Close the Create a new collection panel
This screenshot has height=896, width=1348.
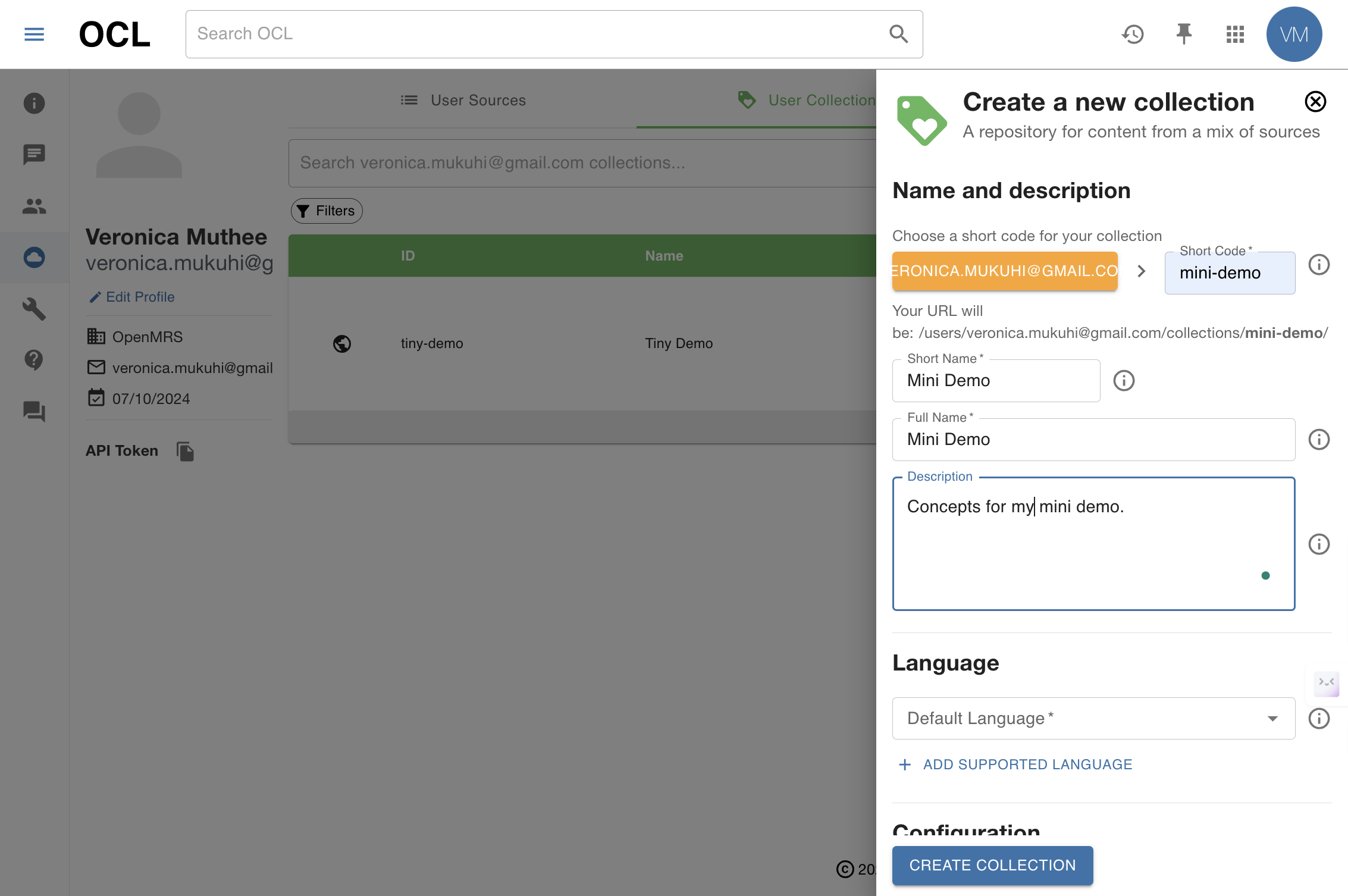coord(1315,102)
